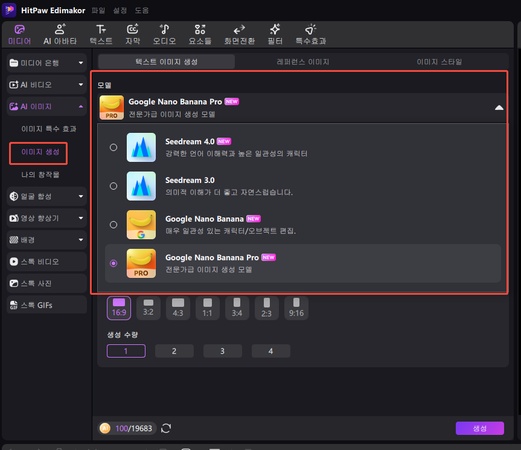Open the 스톡 비디오 sidebar item
521x450 pixels.
47,262
